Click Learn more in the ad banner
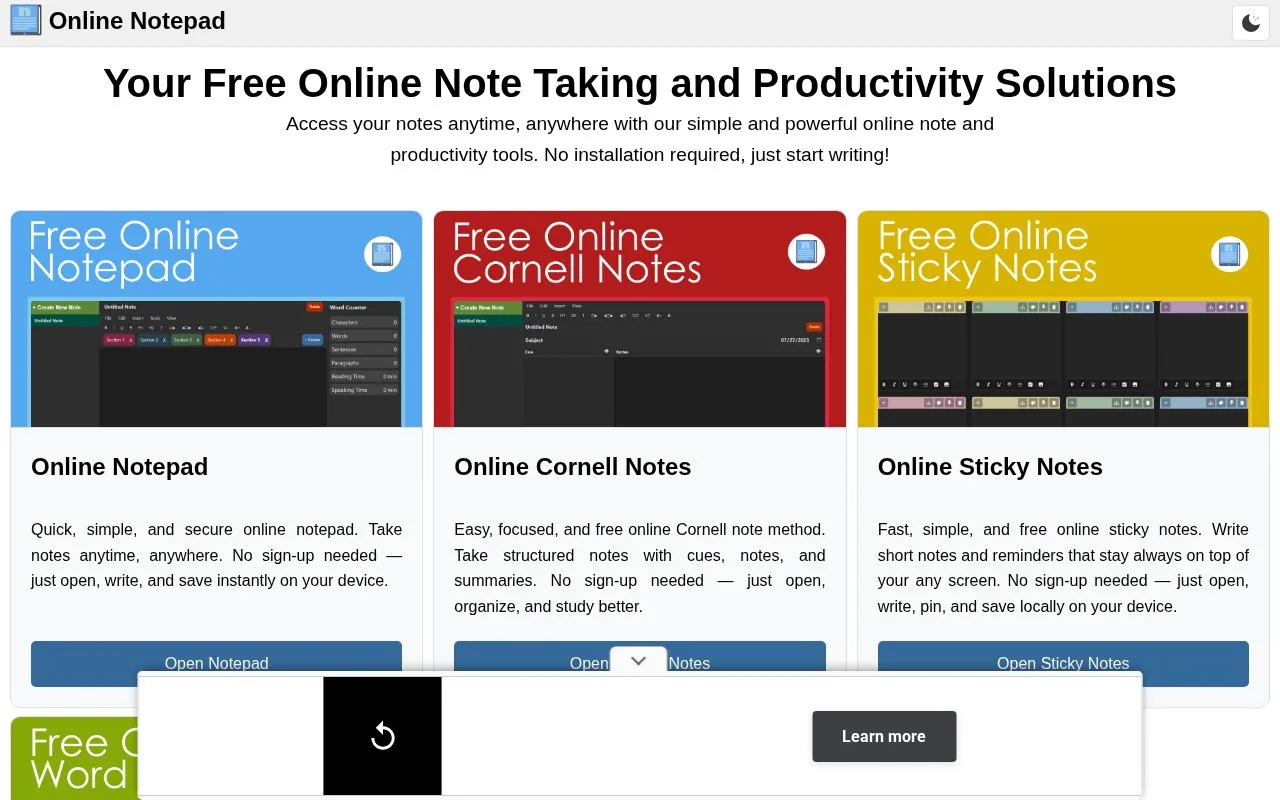1280x800 pixels. point(884,736)
